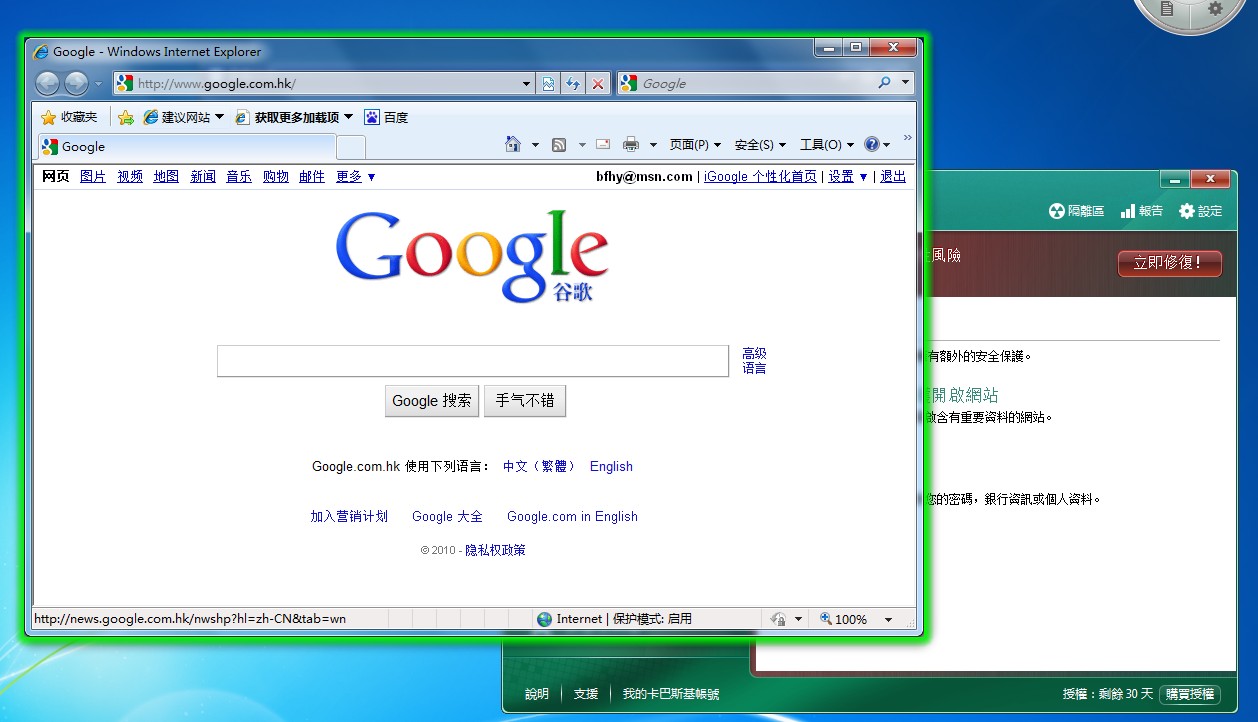Expand the 更多 more services menu
1258x722 pixels.
click(x=356, y=176)
